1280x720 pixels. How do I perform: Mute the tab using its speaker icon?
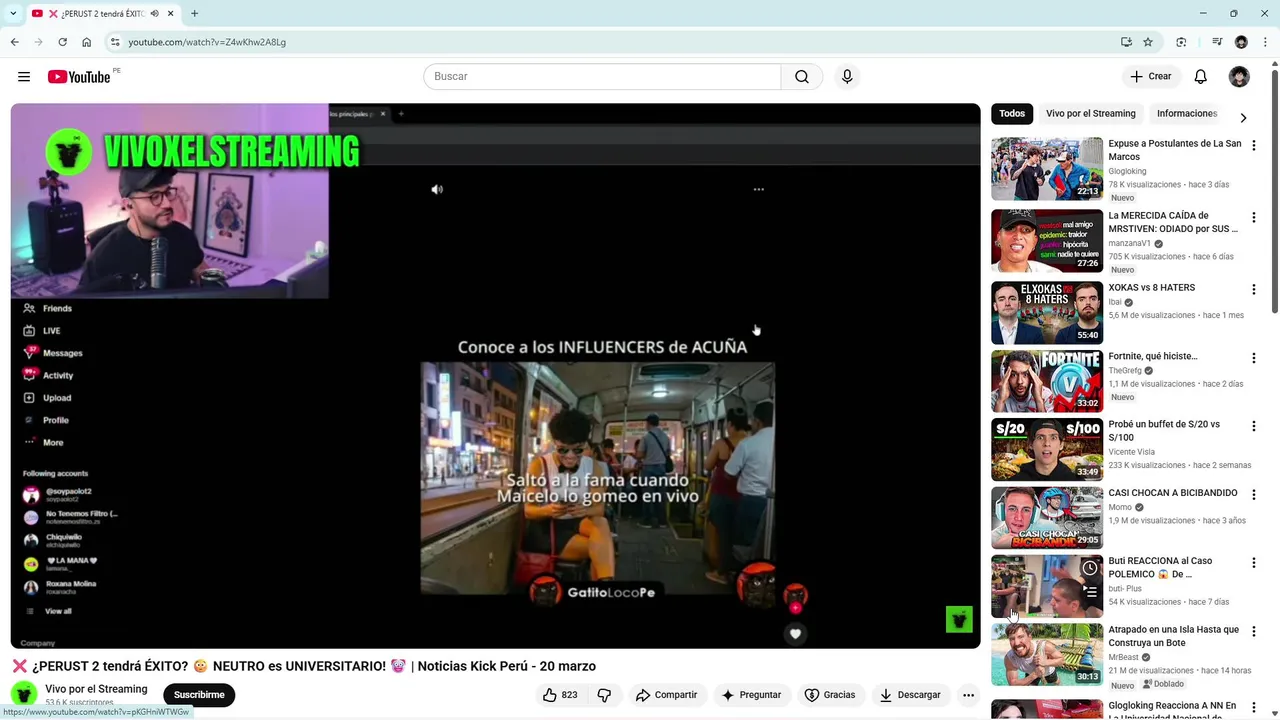pyautogui.click(x=154, y=13)
